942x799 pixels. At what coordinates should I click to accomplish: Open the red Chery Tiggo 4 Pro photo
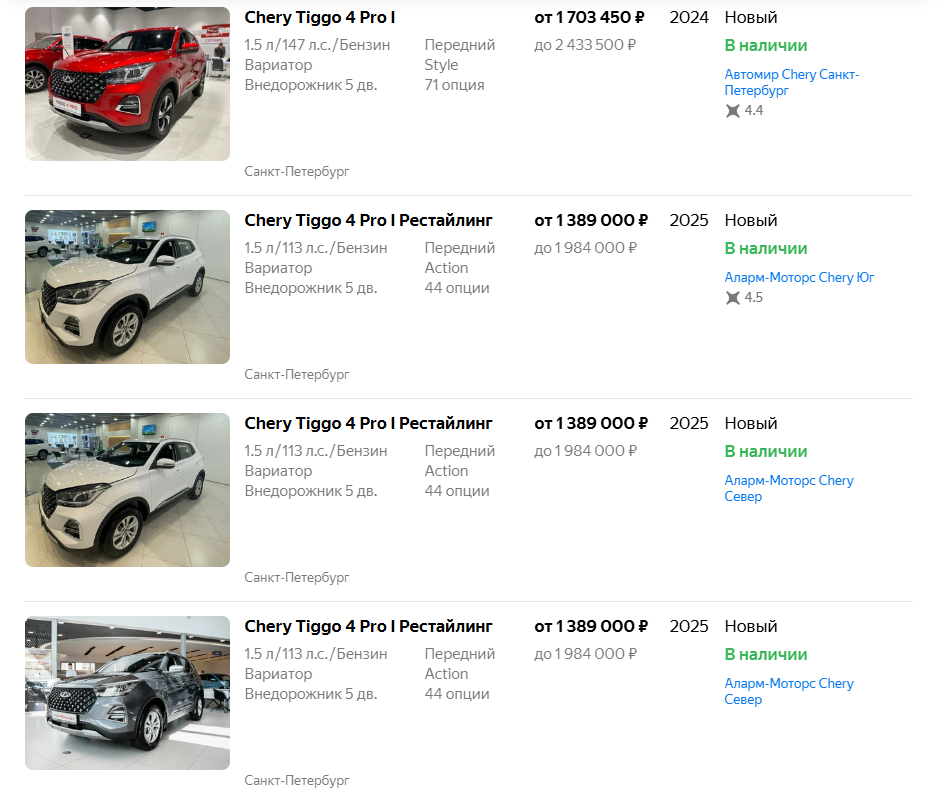[127, 84]
